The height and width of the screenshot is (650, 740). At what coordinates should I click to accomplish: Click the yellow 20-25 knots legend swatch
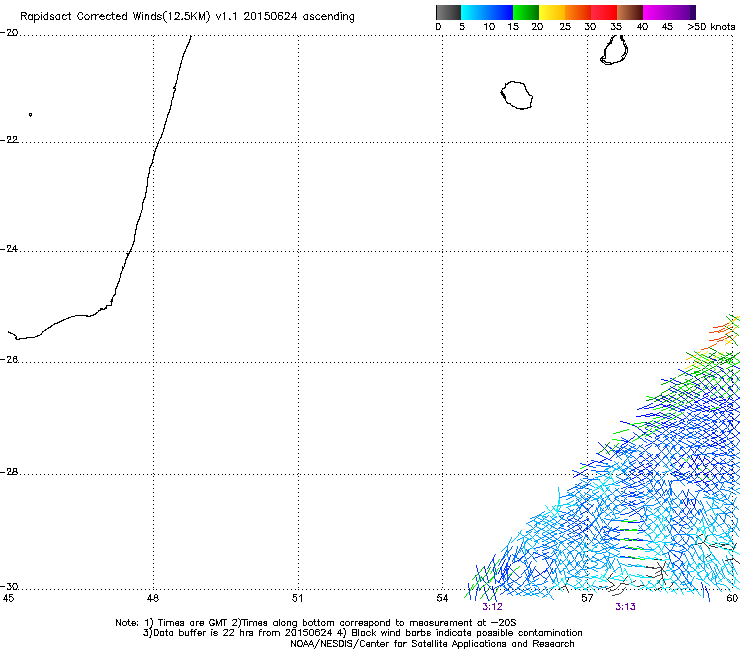point(552,12)
